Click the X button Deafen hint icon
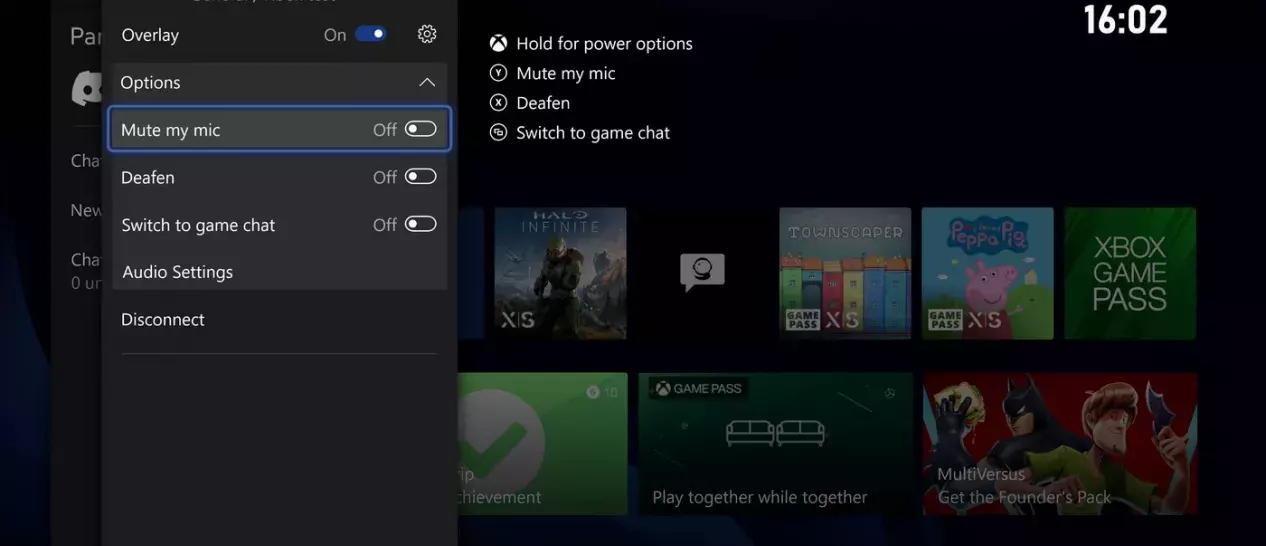Viewport: 1266px width, 546px height. click(x=498, y=102)
